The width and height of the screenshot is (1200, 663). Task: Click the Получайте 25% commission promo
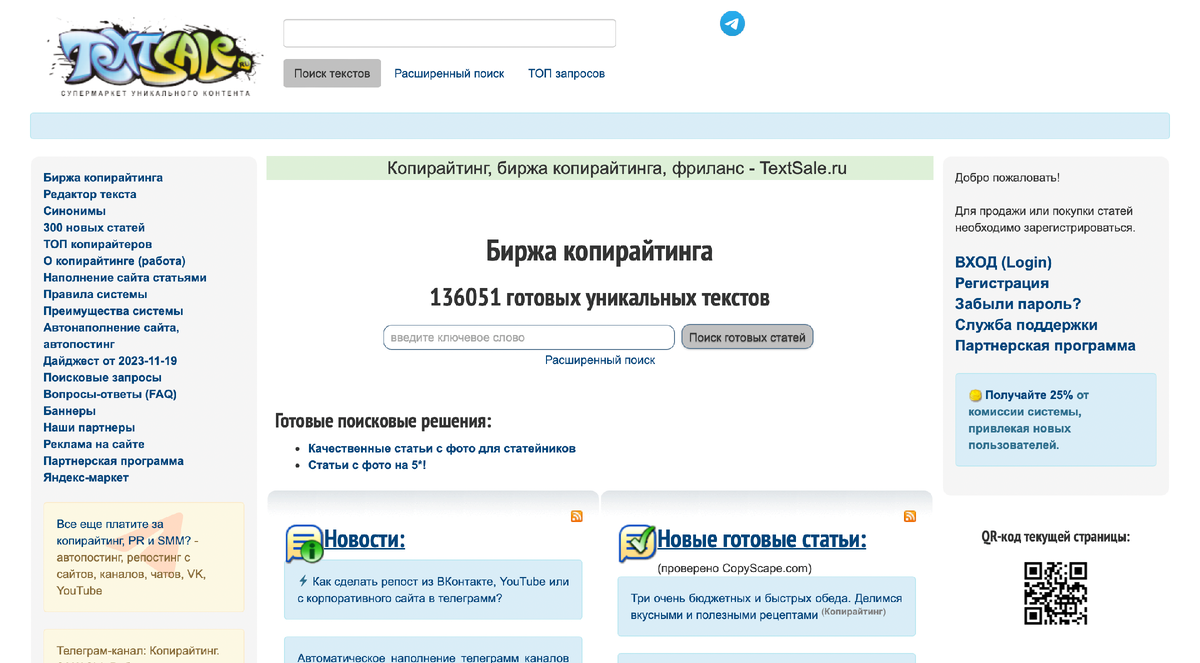1055,420
